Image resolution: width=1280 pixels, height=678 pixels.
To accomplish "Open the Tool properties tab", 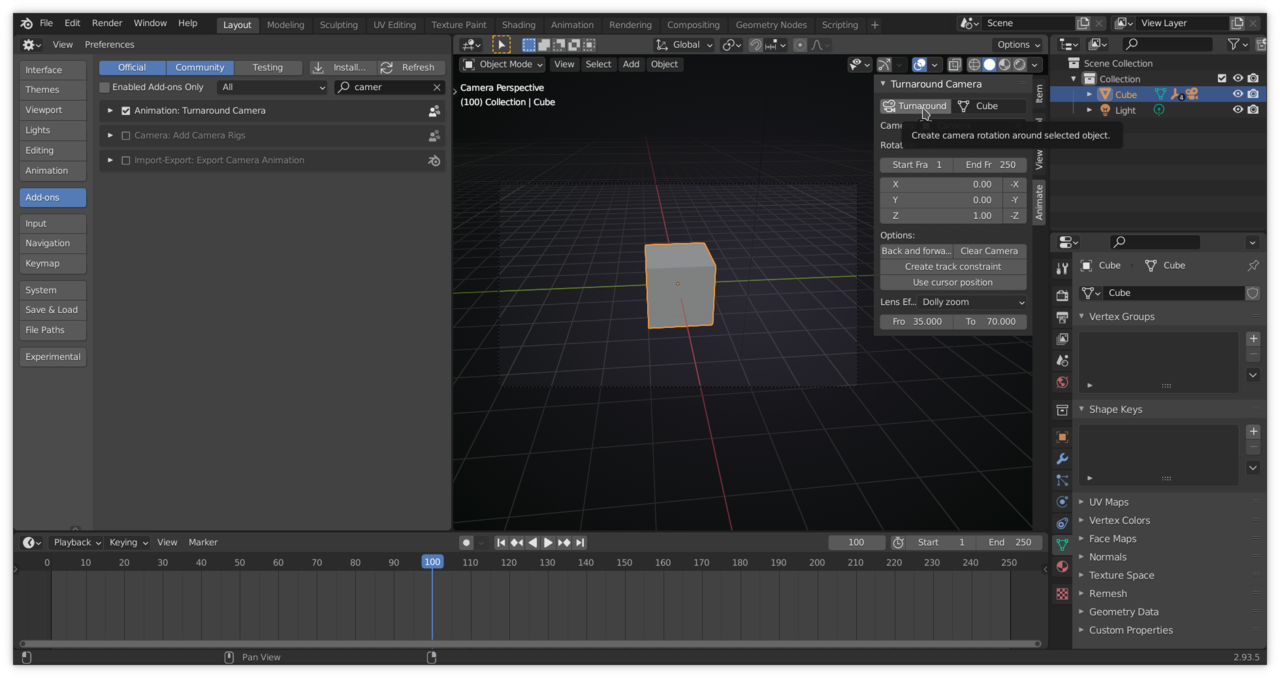I will coord(1062,269).
